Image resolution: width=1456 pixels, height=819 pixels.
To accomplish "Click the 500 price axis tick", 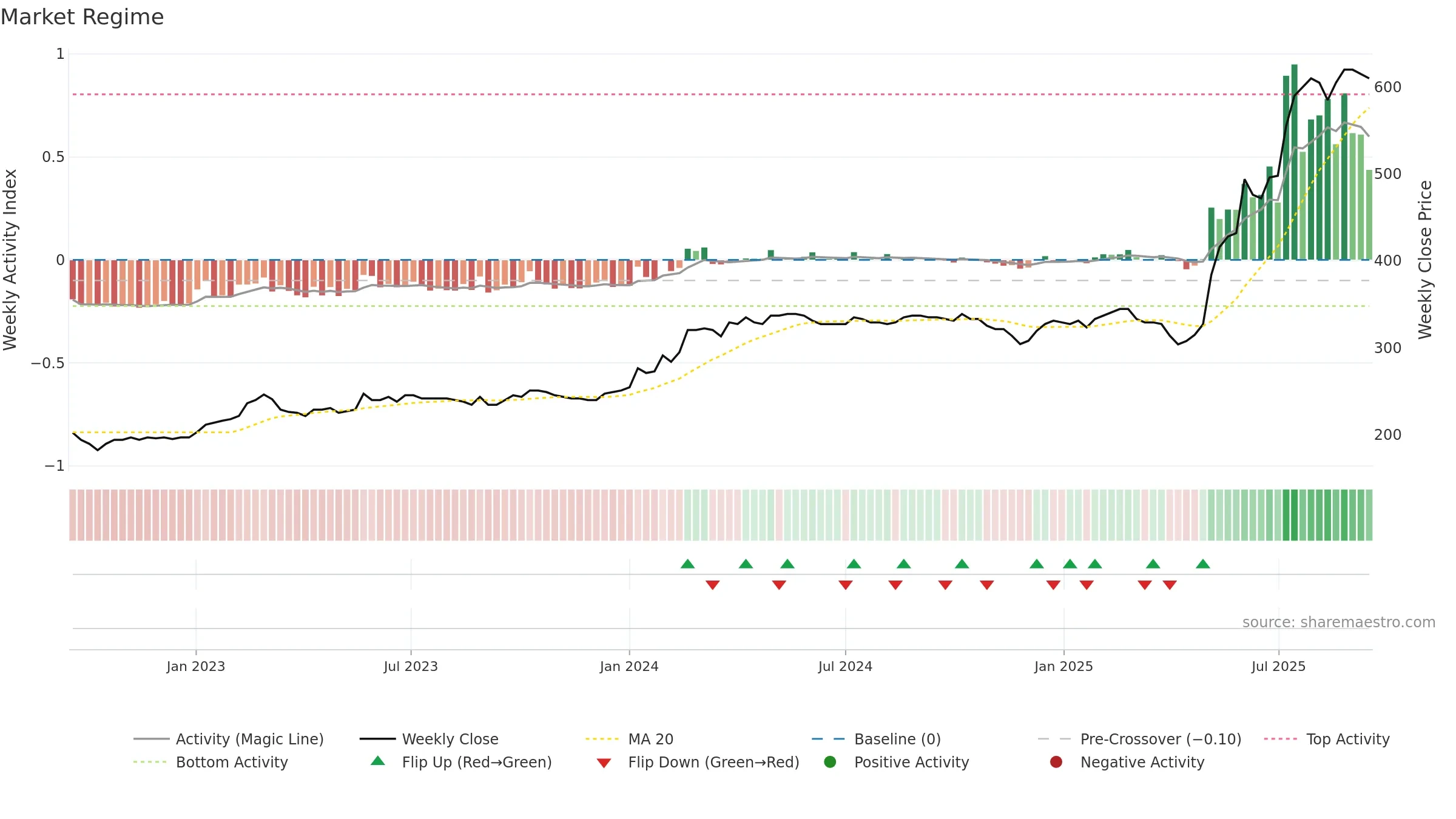I will tap(1388, 174).
